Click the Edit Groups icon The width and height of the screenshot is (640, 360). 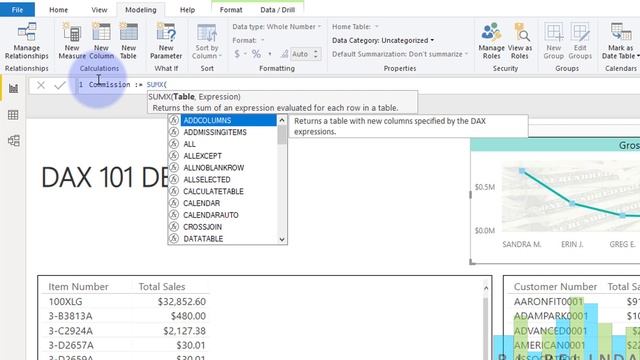pos(580,32)
